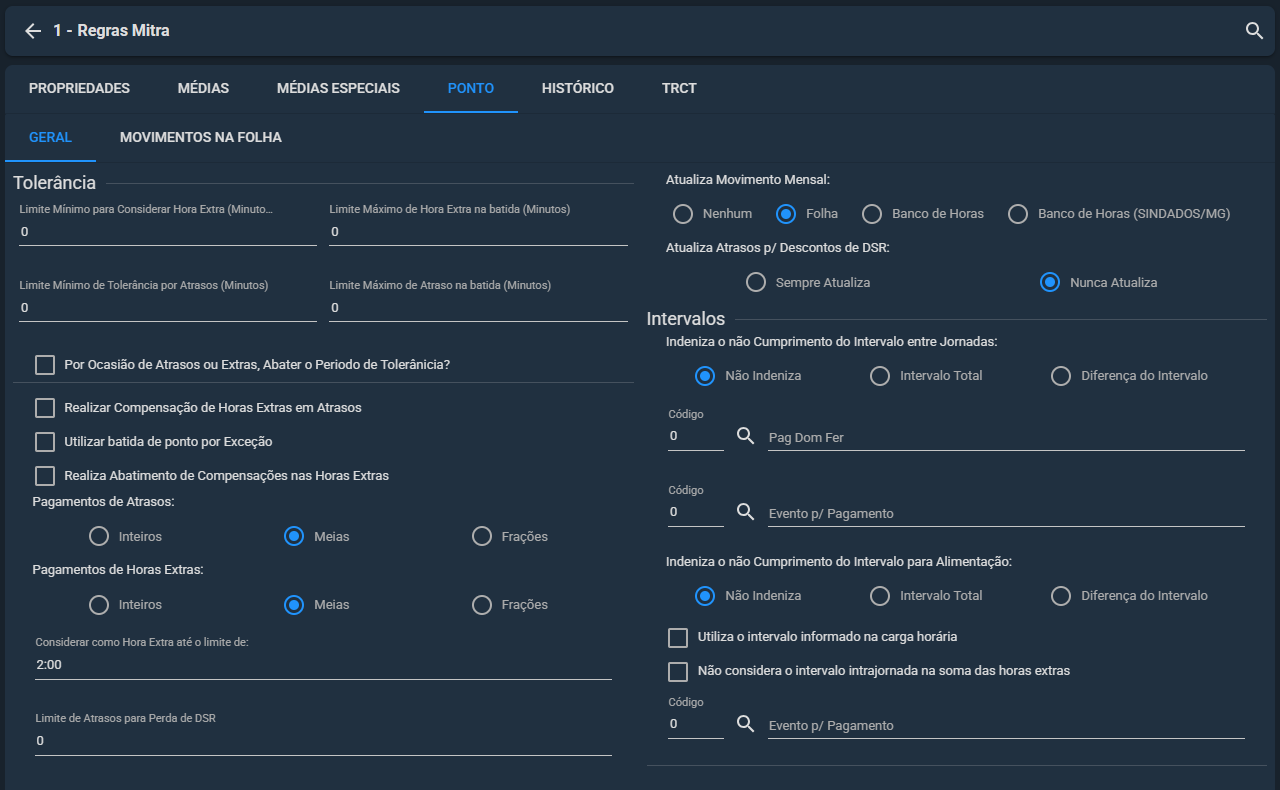Image resolution: width=1280 pixels, height=790 pixels.
Task: Select Frações for Pagamentos de Atrasos
Action: click(x=482, y=537)
